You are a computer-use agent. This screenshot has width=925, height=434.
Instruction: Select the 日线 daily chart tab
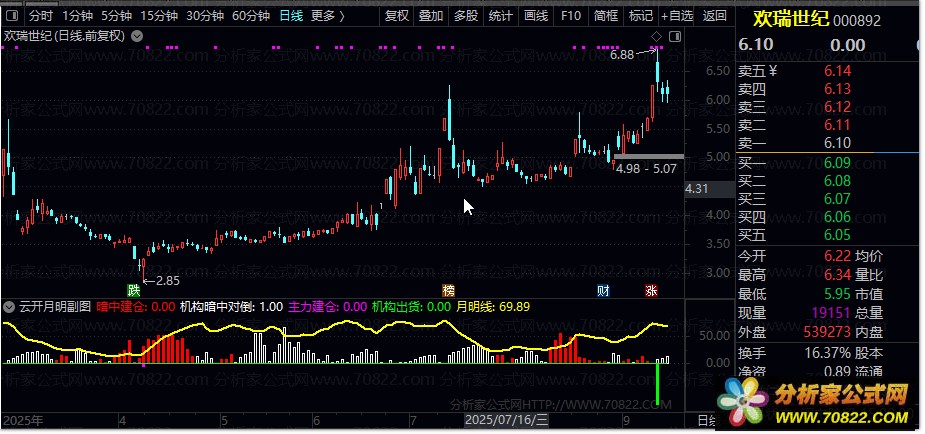[x=291, y=15]
